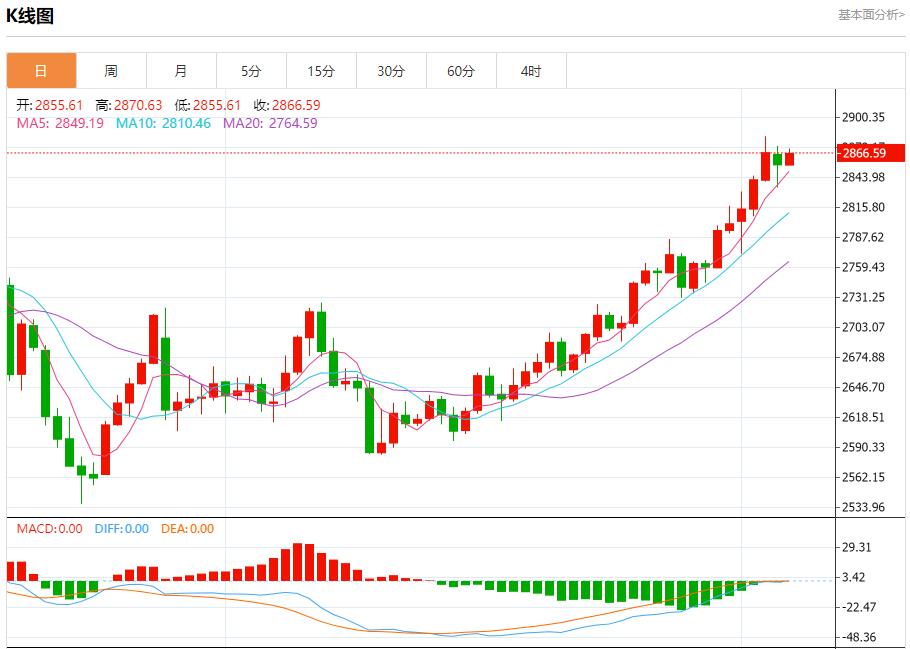Viewport: 910px width, 649px height.
Task: Click the DIFF value label
Action: tap(122, 529)
